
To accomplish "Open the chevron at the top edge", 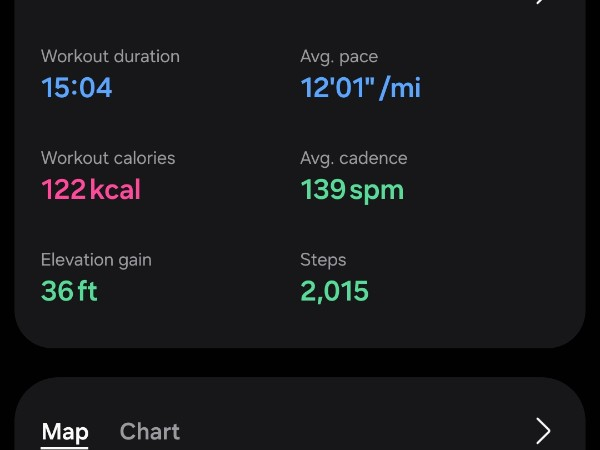I will [x=541, y=3].
